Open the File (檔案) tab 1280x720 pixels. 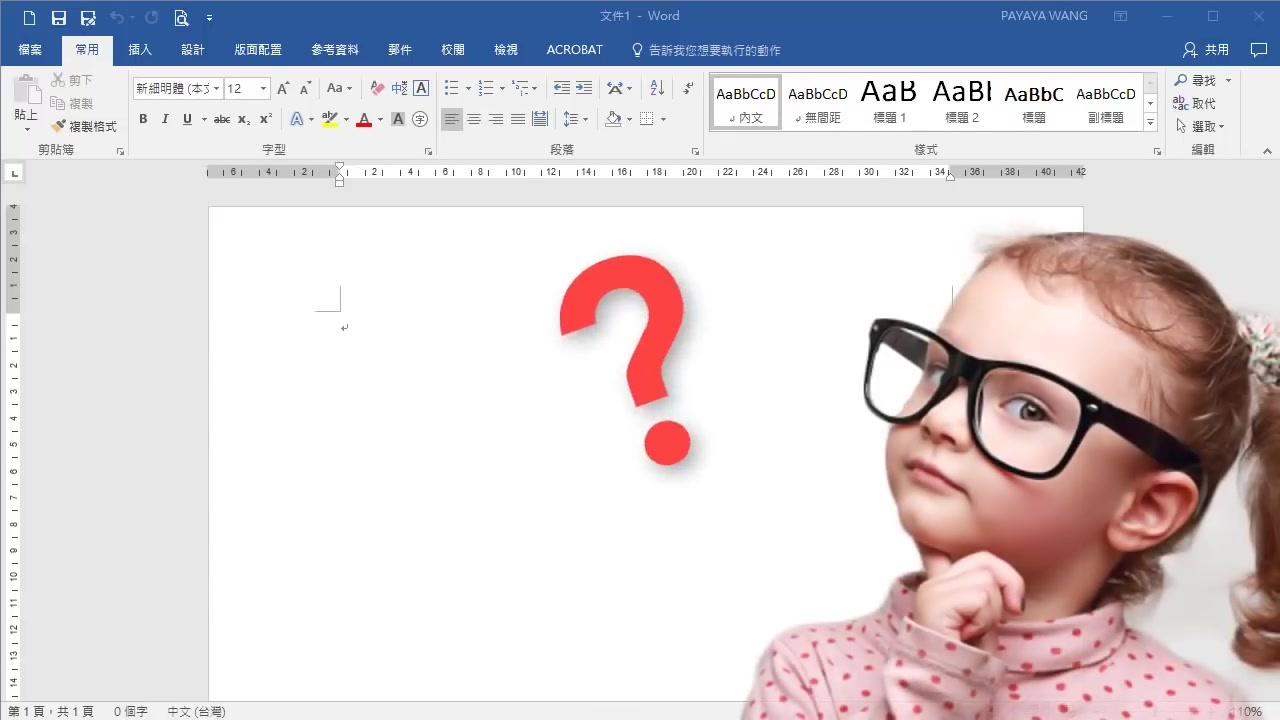[30, 49]
